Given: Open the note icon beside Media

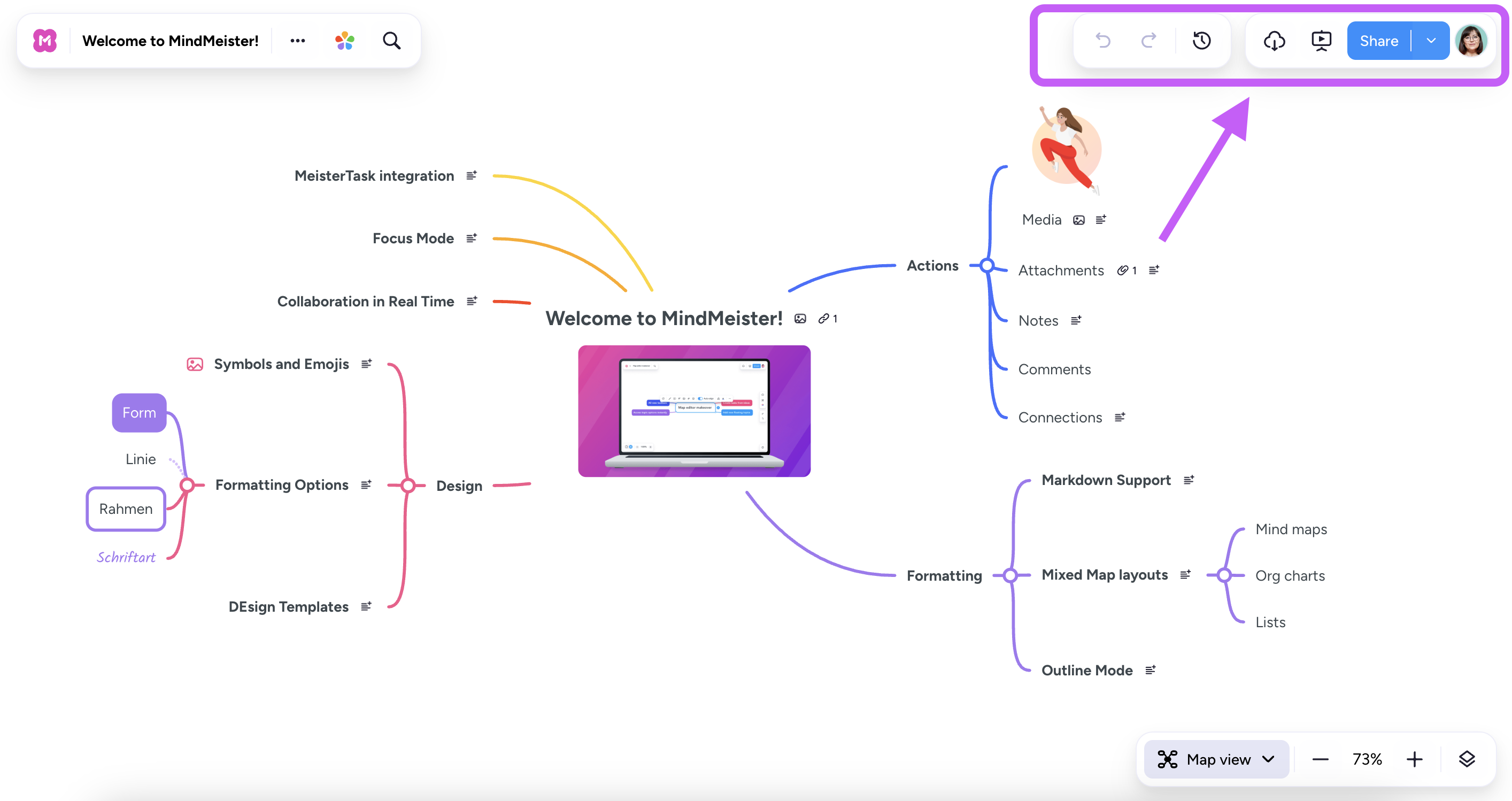Looking at the screenshot, I should (x=1100, y=219).
